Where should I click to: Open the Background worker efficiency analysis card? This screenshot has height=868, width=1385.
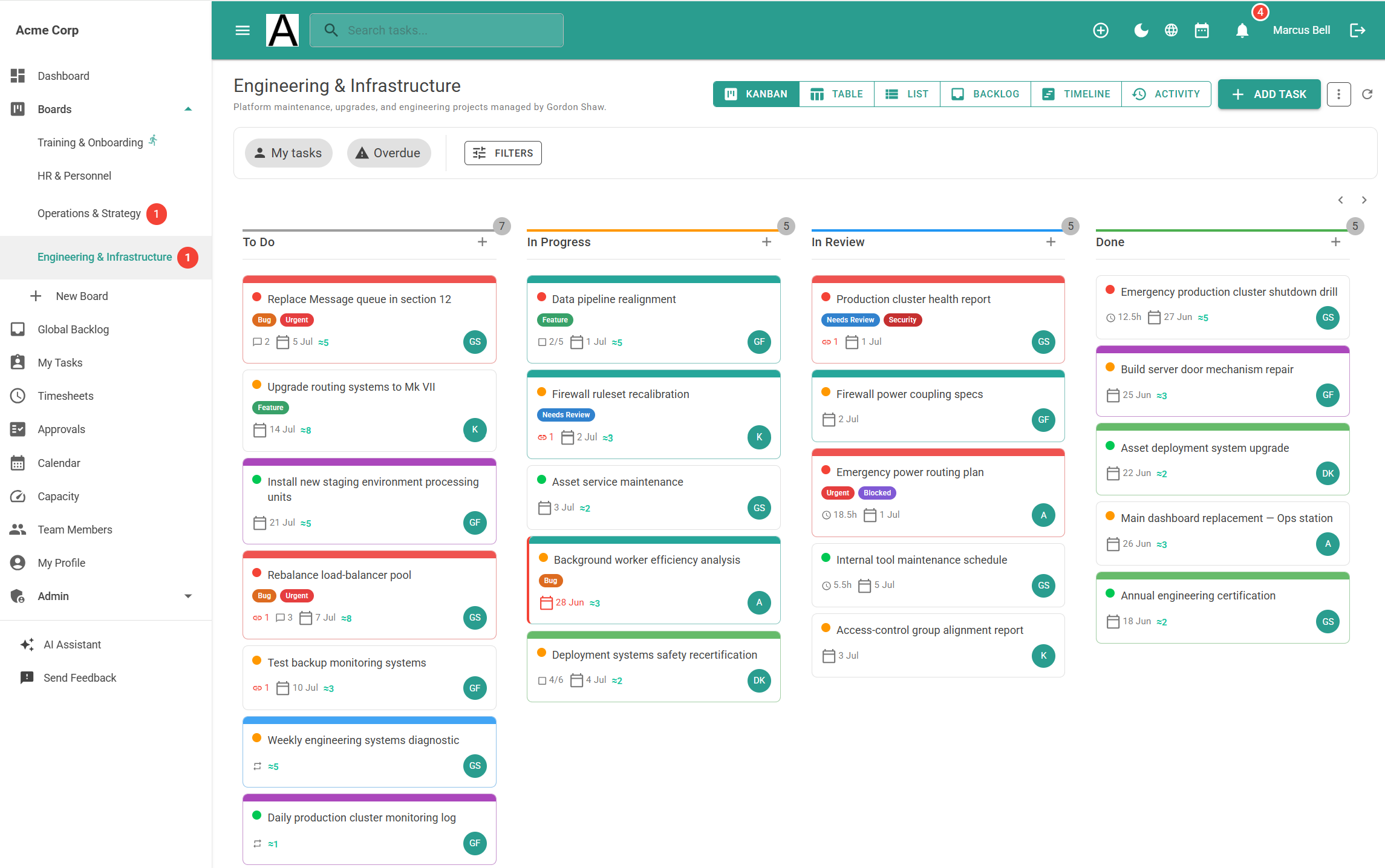654,581
